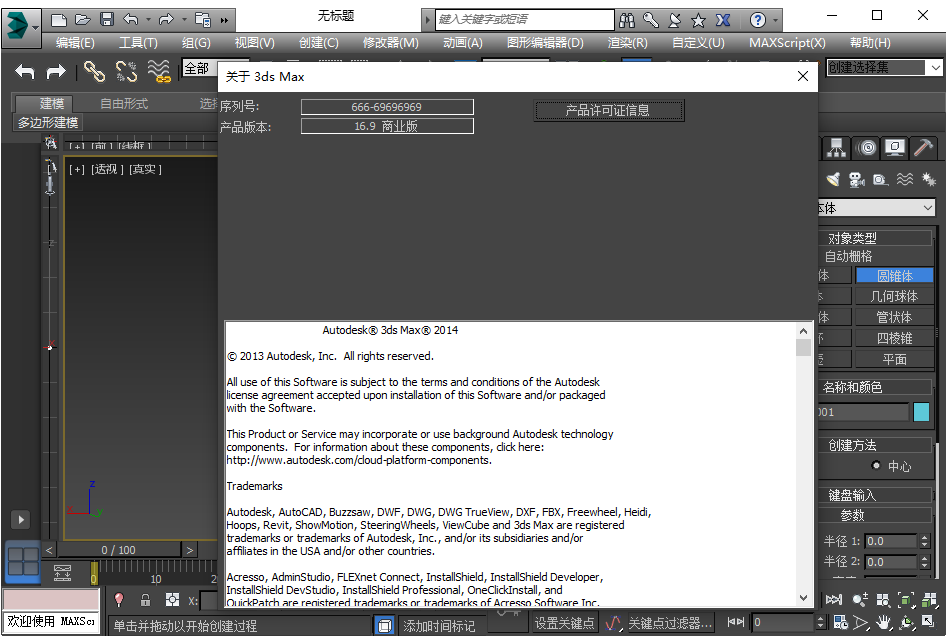Toggle absolute mode transform type-in icon
Viewport: 947px width, 637px height.
[173, 600]
